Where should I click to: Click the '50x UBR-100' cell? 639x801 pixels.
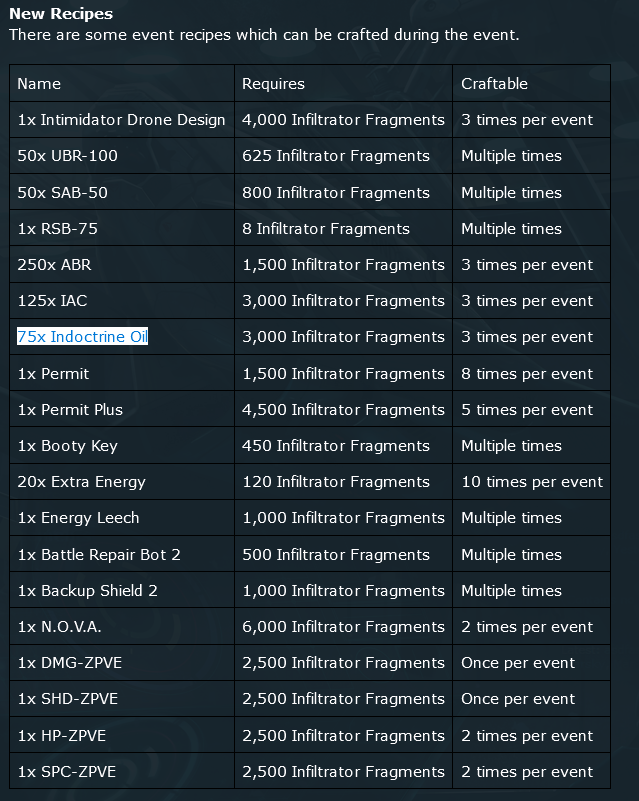[x=122, y=156]
